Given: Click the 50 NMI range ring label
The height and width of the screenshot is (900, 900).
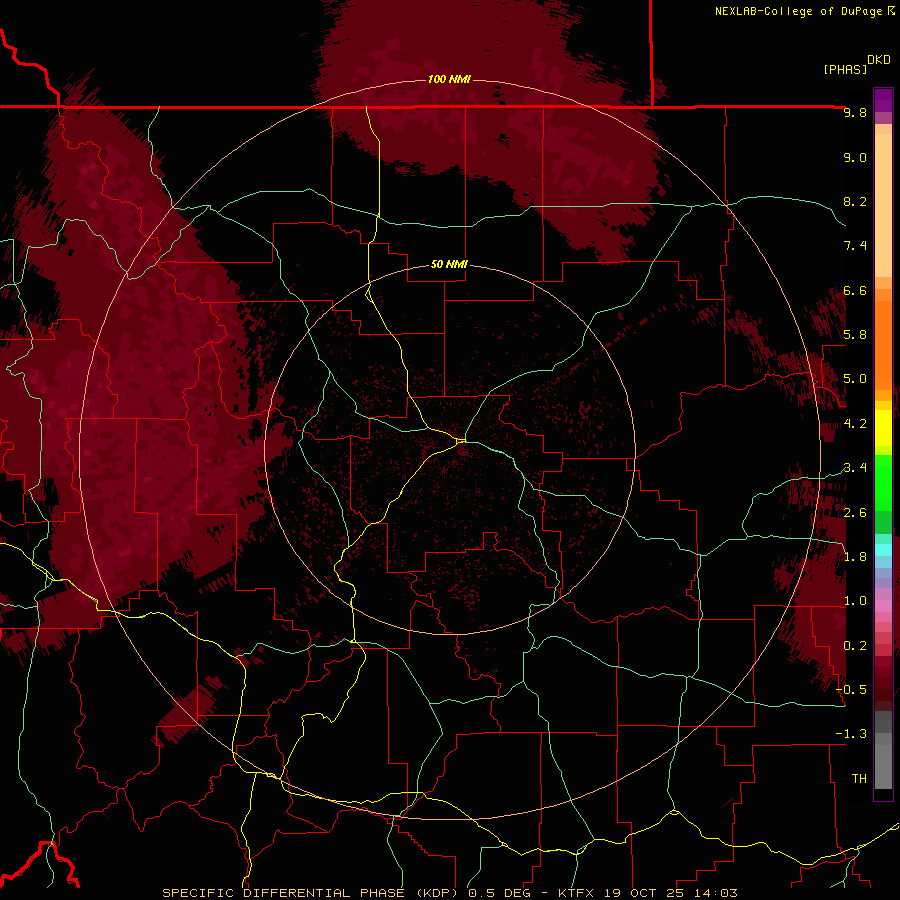Looking at the screenshot, I should 449,264.
